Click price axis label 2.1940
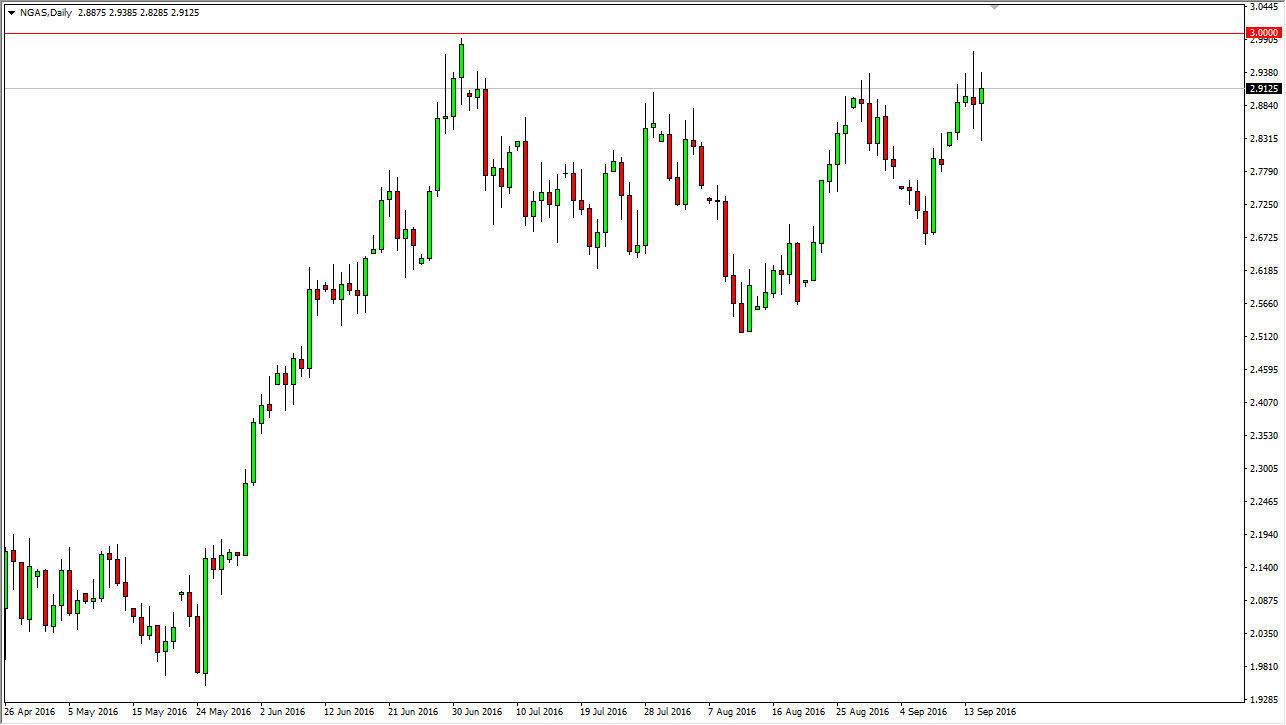The height and width of the screenshot is (725, 1286). (1265, 535)
